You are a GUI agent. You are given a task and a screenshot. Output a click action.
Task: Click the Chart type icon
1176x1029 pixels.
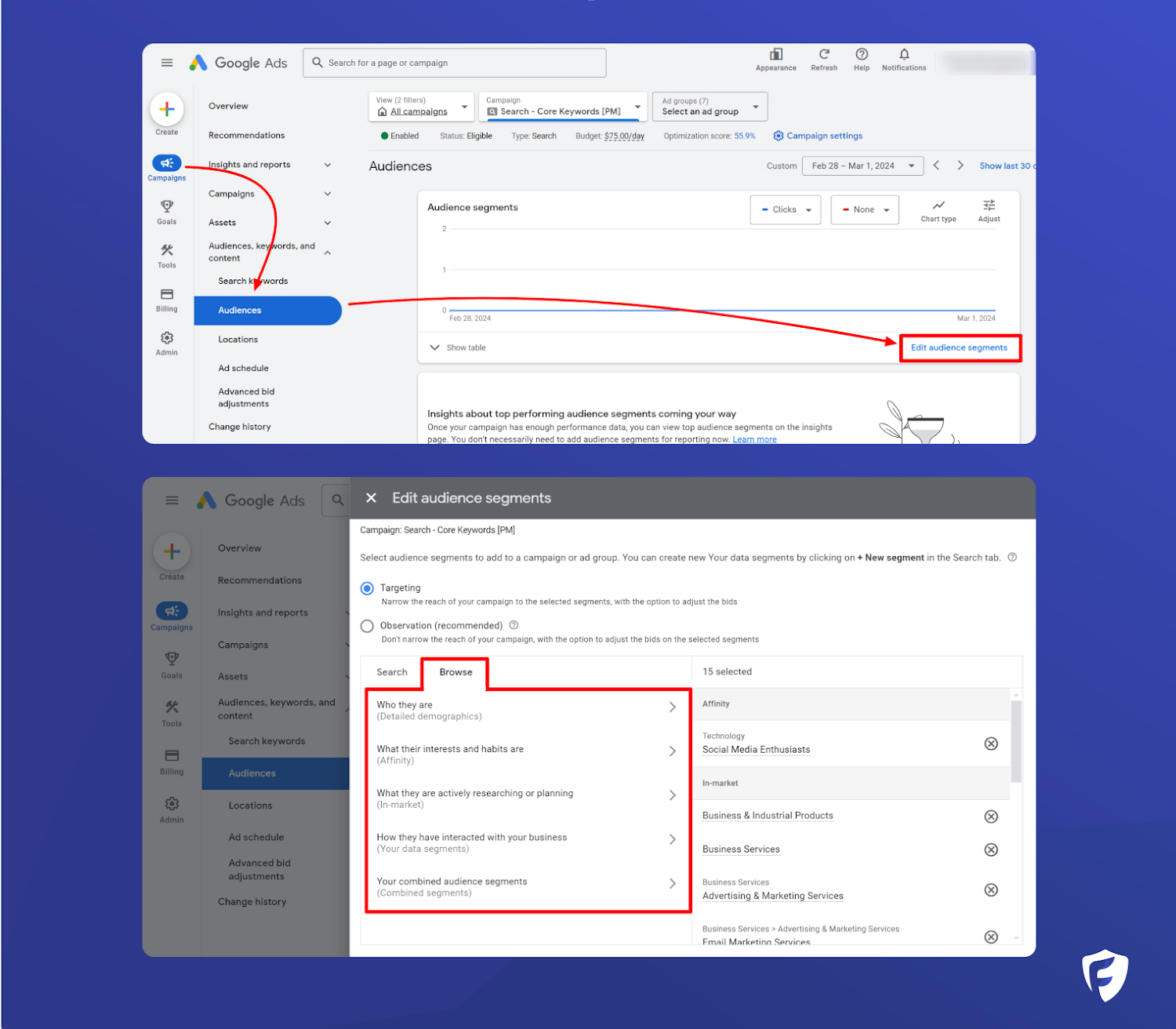pos(938,205)
